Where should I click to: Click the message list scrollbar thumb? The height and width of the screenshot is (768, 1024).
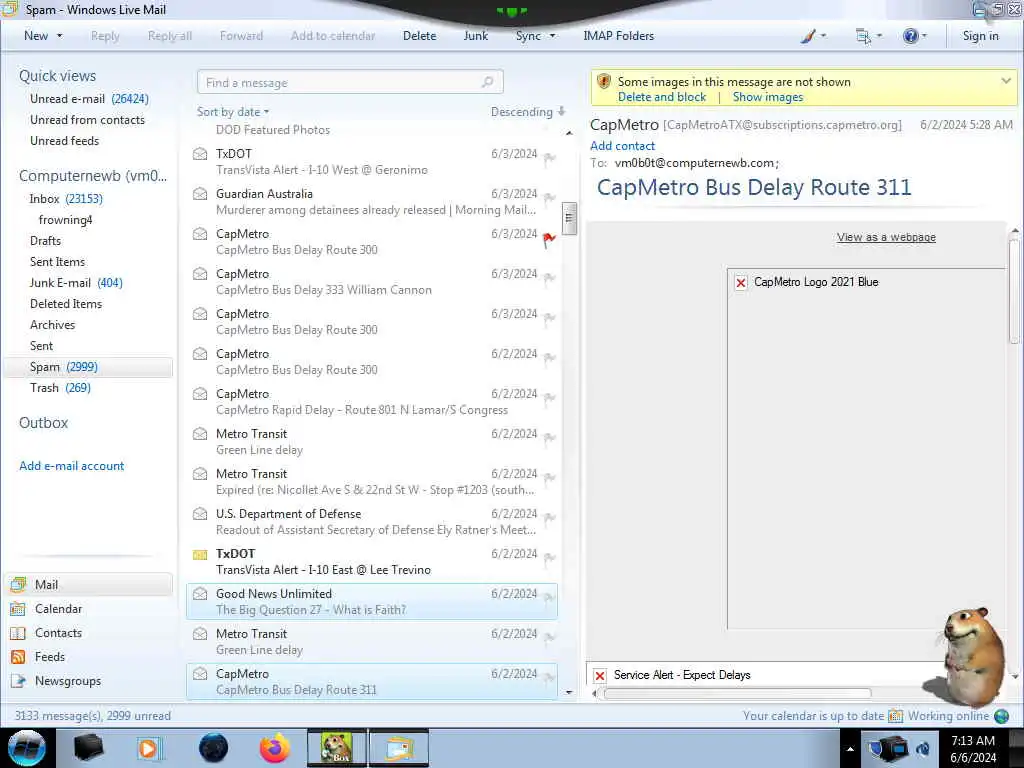(569, 218)
